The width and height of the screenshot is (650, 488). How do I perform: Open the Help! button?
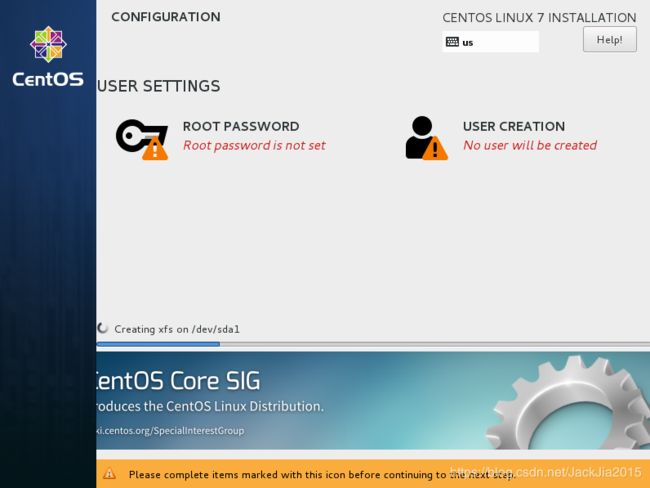(609, 39)
